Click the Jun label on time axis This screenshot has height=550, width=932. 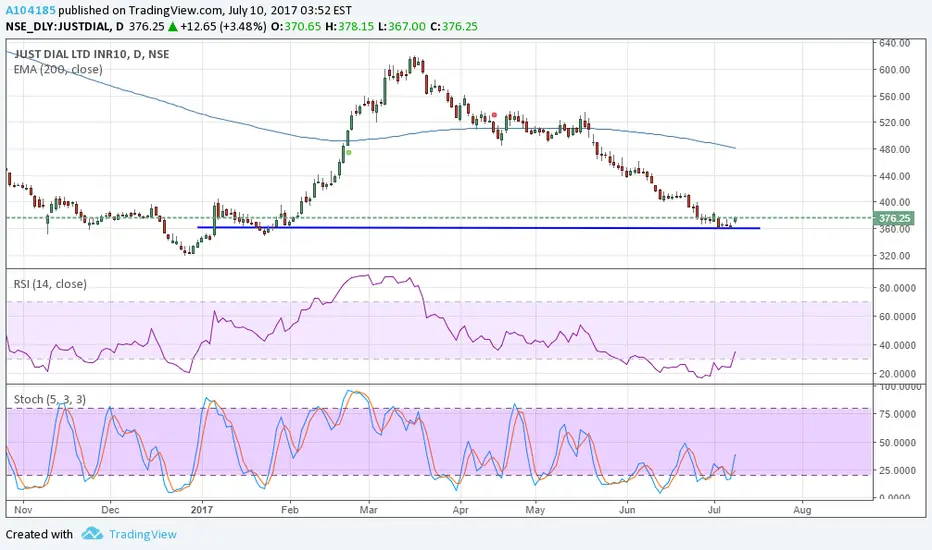pyautogui.click(x=627, y=510)
